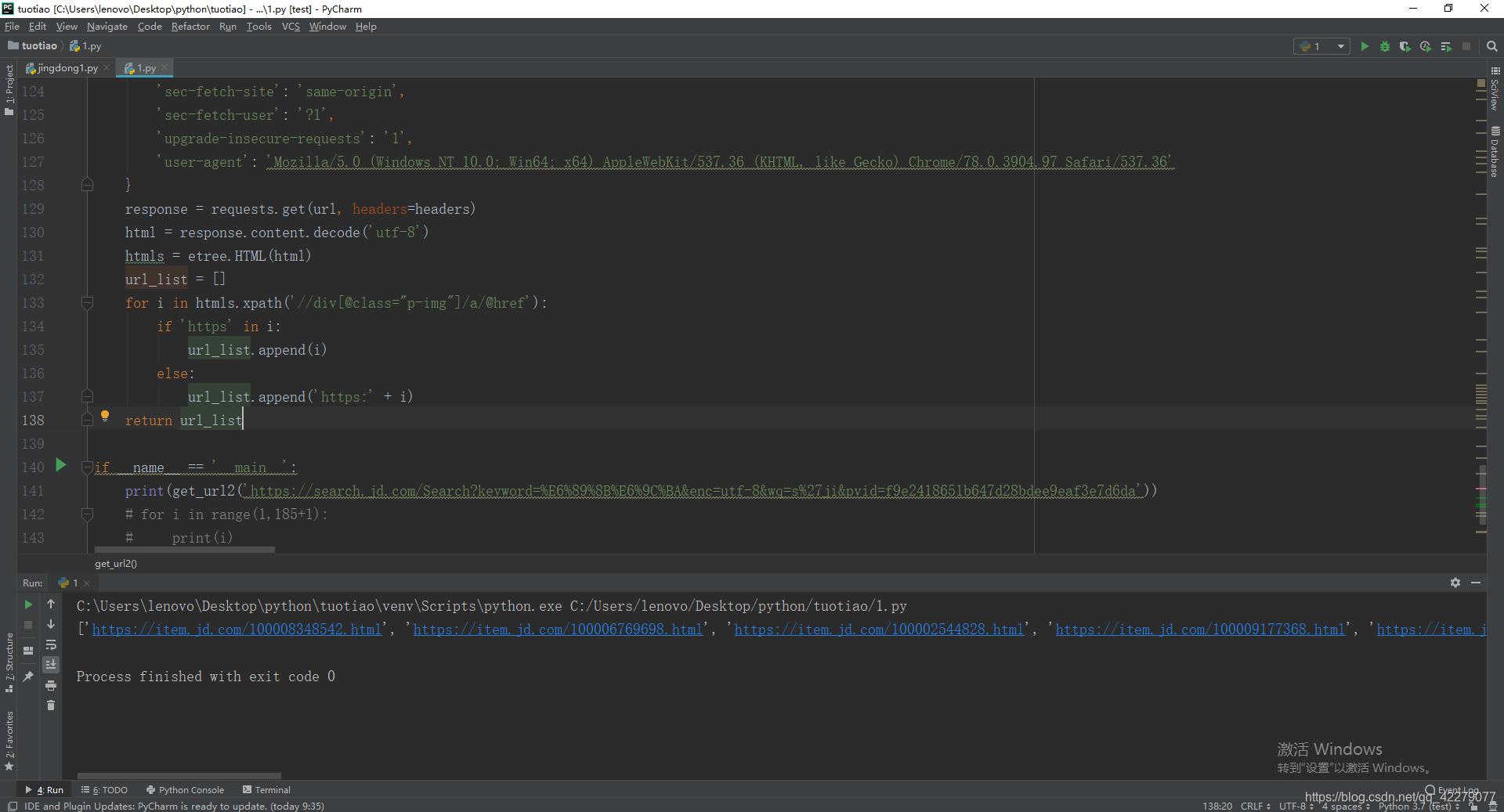Click the Profile run icon
The image size is (1504, 812).
[x=1426, y=46]
